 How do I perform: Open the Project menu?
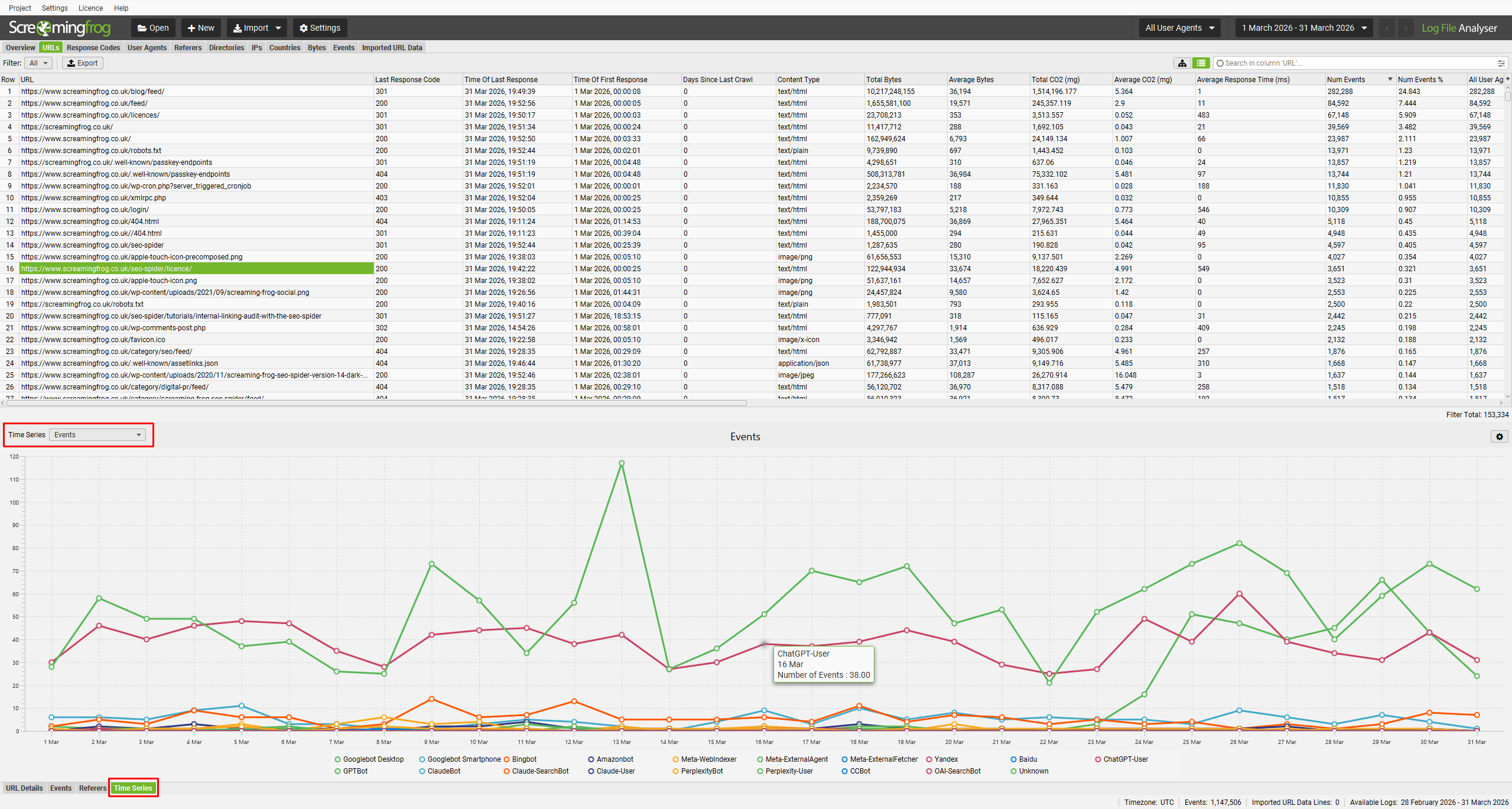point(19,8)
